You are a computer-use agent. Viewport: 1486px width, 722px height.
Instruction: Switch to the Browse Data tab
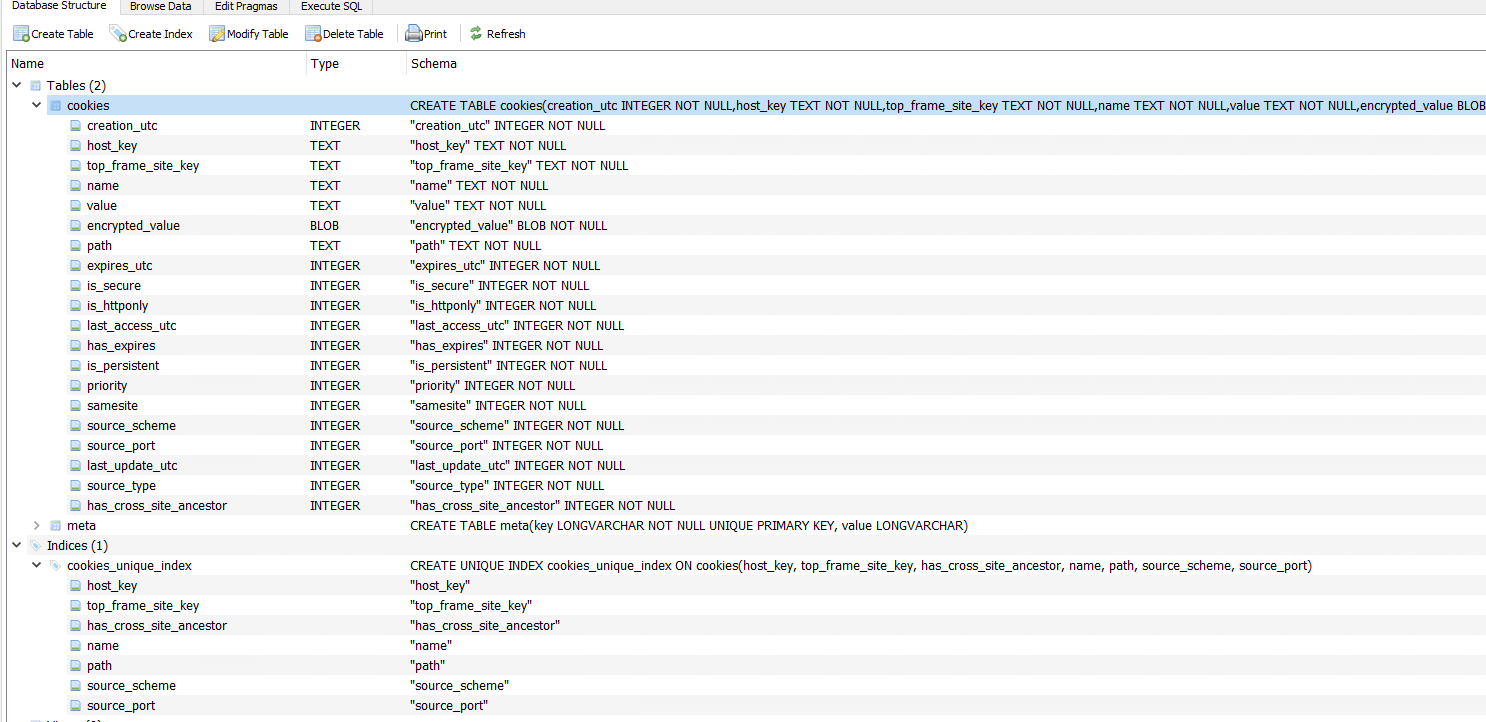coord(160,7)
